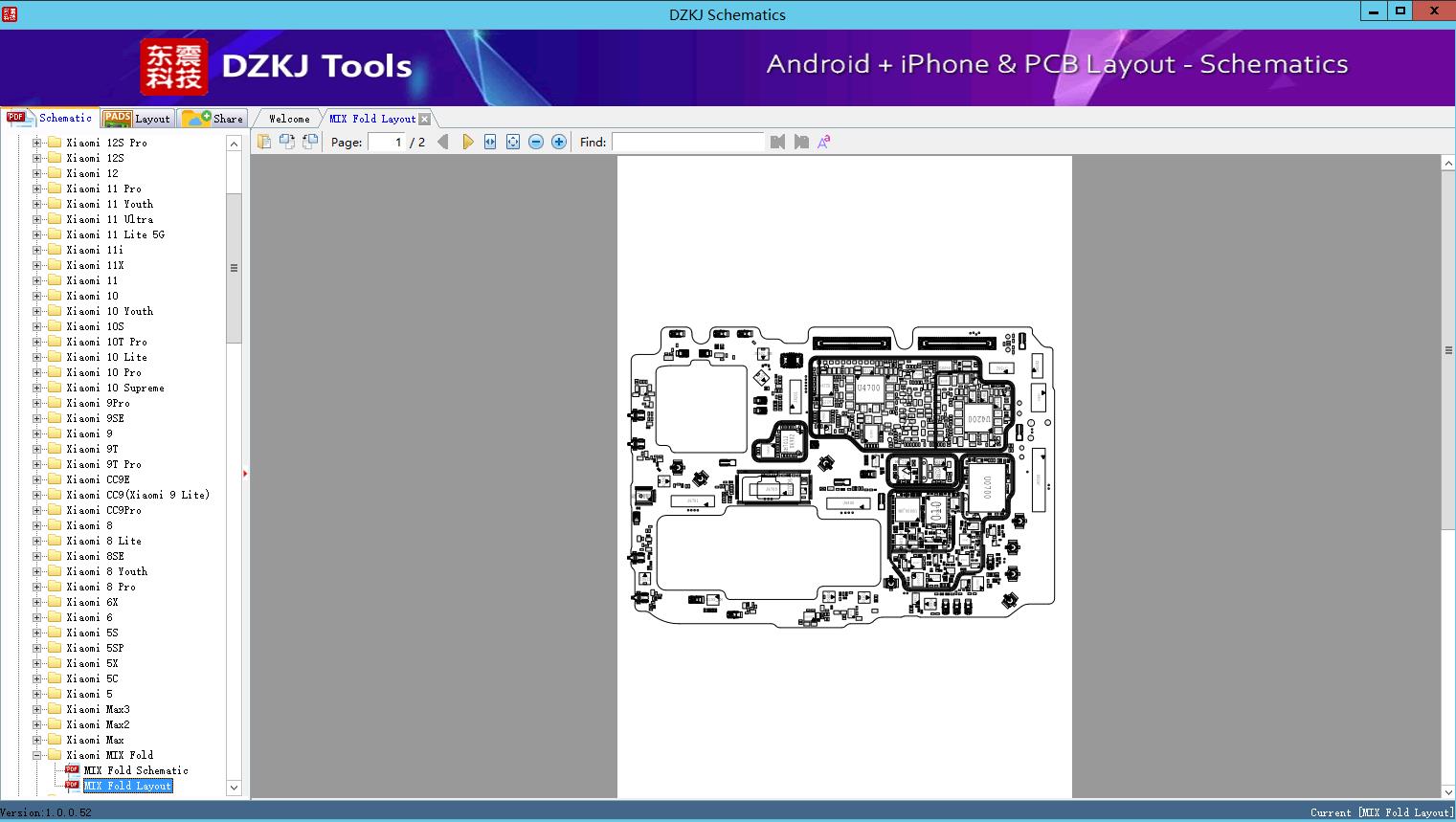Expand the Xiaomi CC9(Xiaomi 9 Lite) node
The height and width of the screenshot is (822, 1456).
[37, 495]
